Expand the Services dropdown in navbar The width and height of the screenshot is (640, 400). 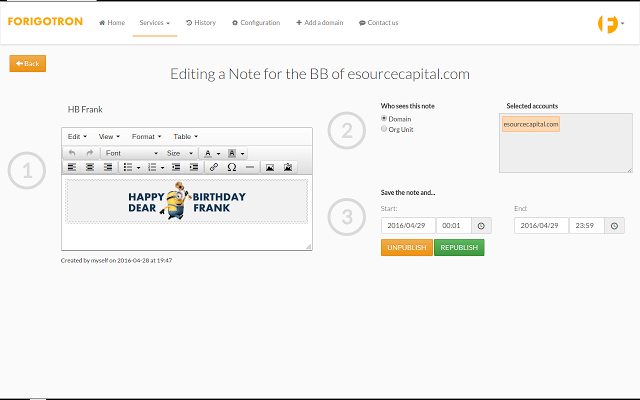tap(154, 22)
